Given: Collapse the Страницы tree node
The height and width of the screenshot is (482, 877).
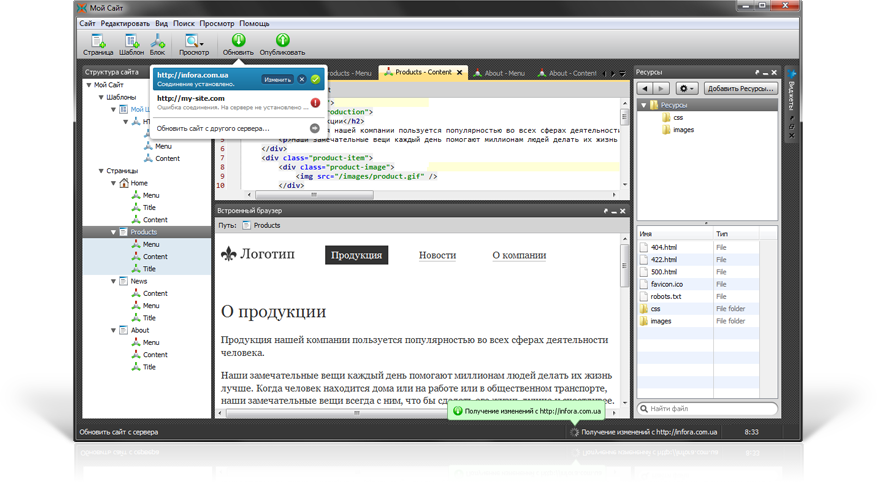Looking at the screenshot, I should click(100, 171).
